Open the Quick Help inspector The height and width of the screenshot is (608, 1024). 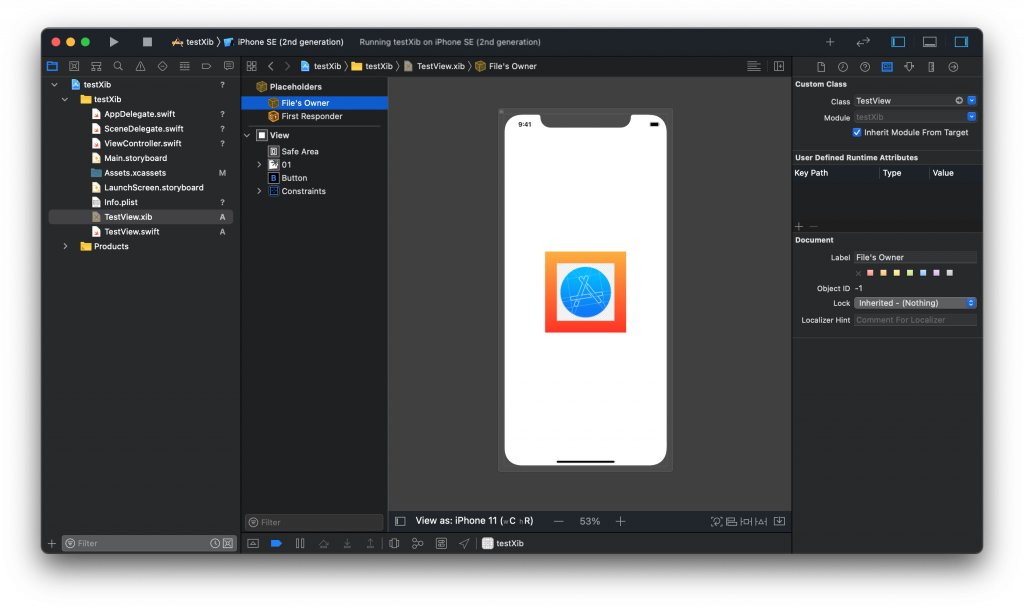coord(864,67)
